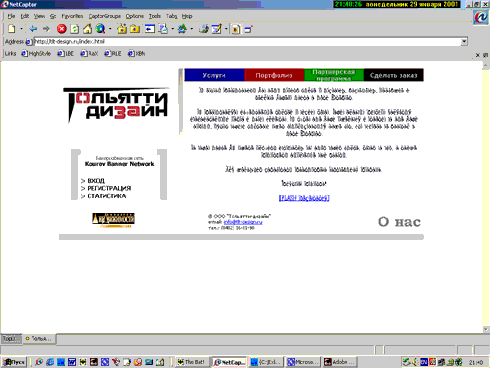Open dropdown arrow beside New page icon
The height and width of the screenshot is (368, 490).
tap(21, 29)
